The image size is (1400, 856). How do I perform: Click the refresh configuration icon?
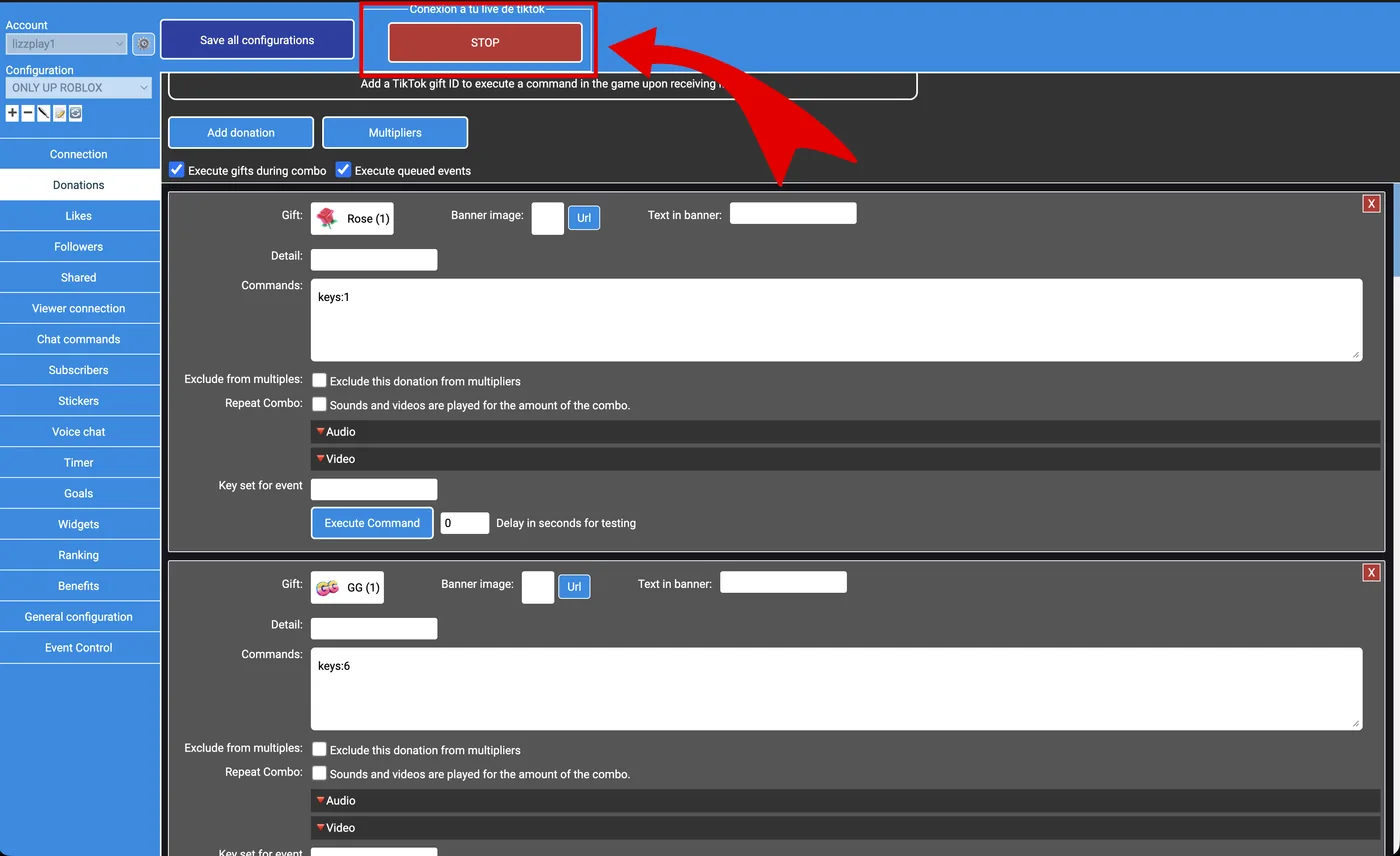[x=76, y=114]
